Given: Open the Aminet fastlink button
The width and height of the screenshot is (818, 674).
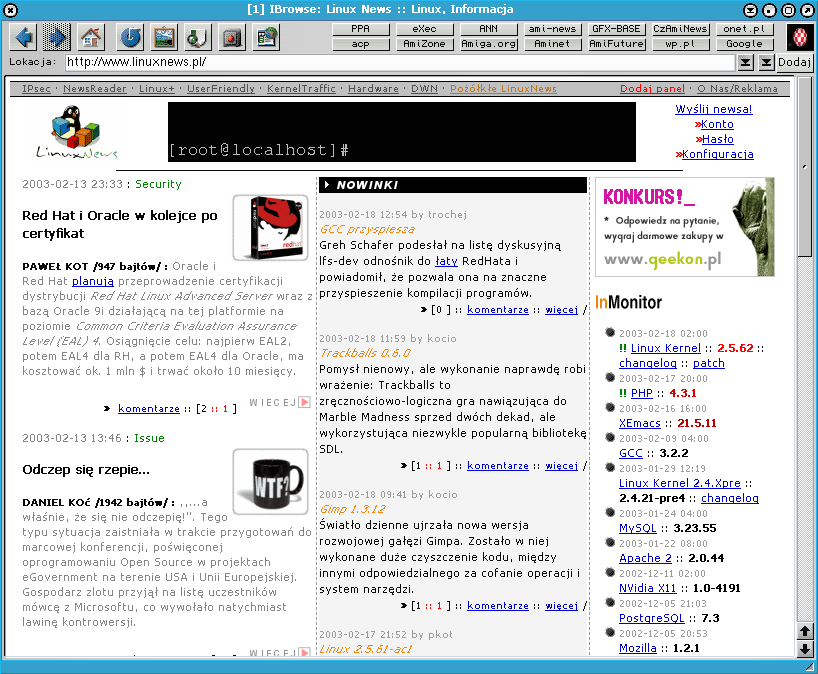Looking at the screenshot, I should [x=552, y=44].
